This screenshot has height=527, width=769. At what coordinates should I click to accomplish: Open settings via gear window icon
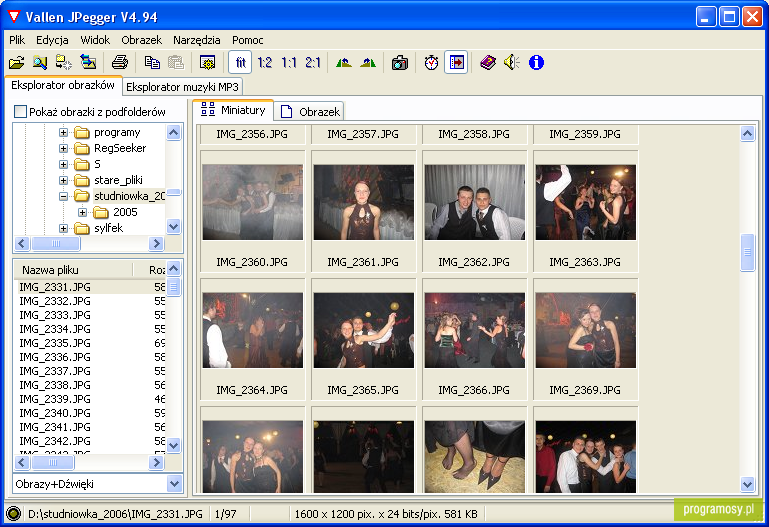click(x=207, y=63)
